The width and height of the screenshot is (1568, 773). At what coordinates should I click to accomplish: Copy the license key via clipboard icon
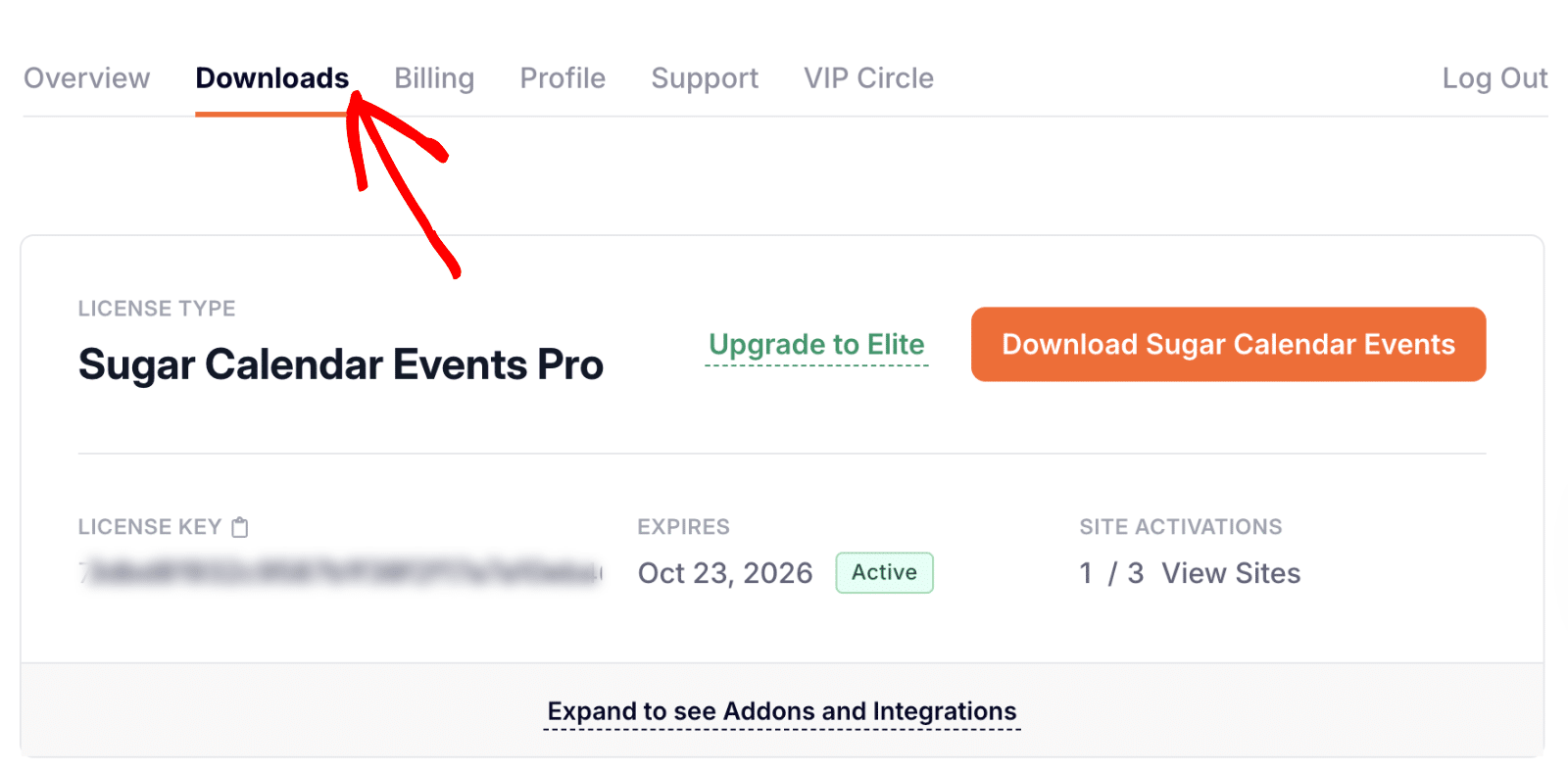pyautogui.click(x=240, y=527)
